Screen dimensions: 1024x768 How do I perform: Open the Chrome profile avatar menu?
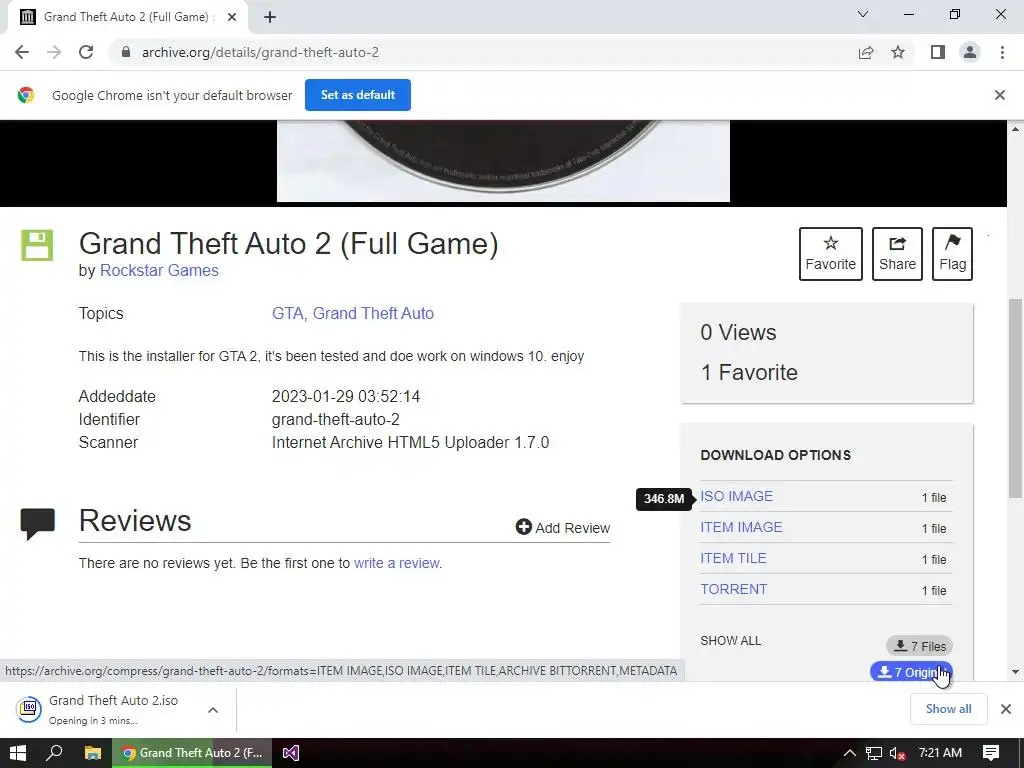pyautogui.click(x=970, y=52)
